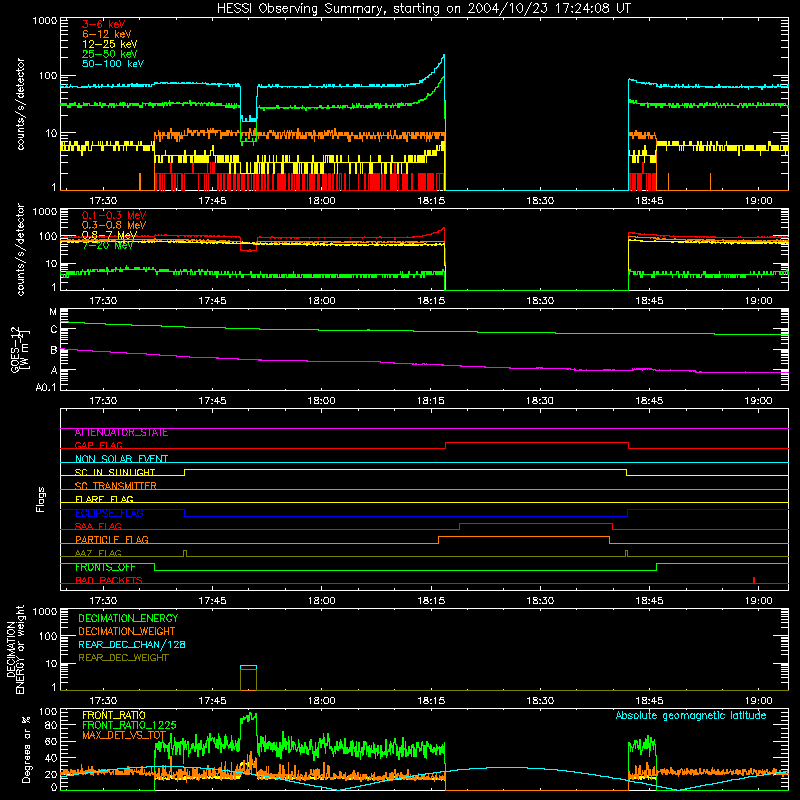800x800 pixels.
Task: Click the A0.1 tick label in GOES panel
Action: [x=46, y=387]
